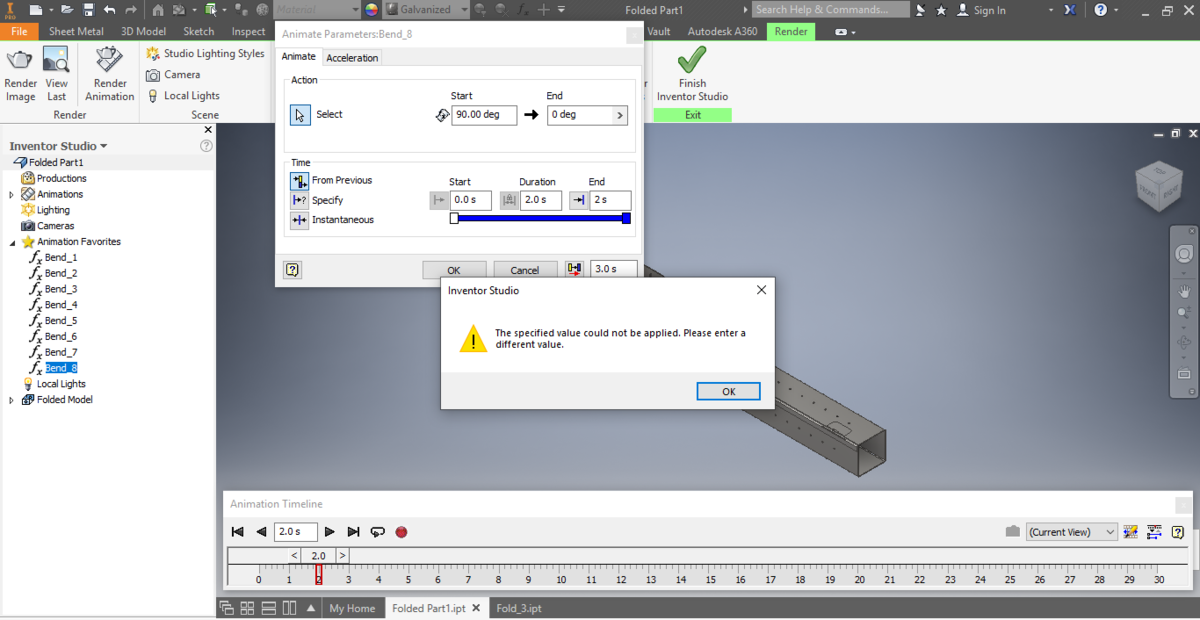Click the Undo icon
Viewport: 1200px width, 620px height.
(109, 10)
